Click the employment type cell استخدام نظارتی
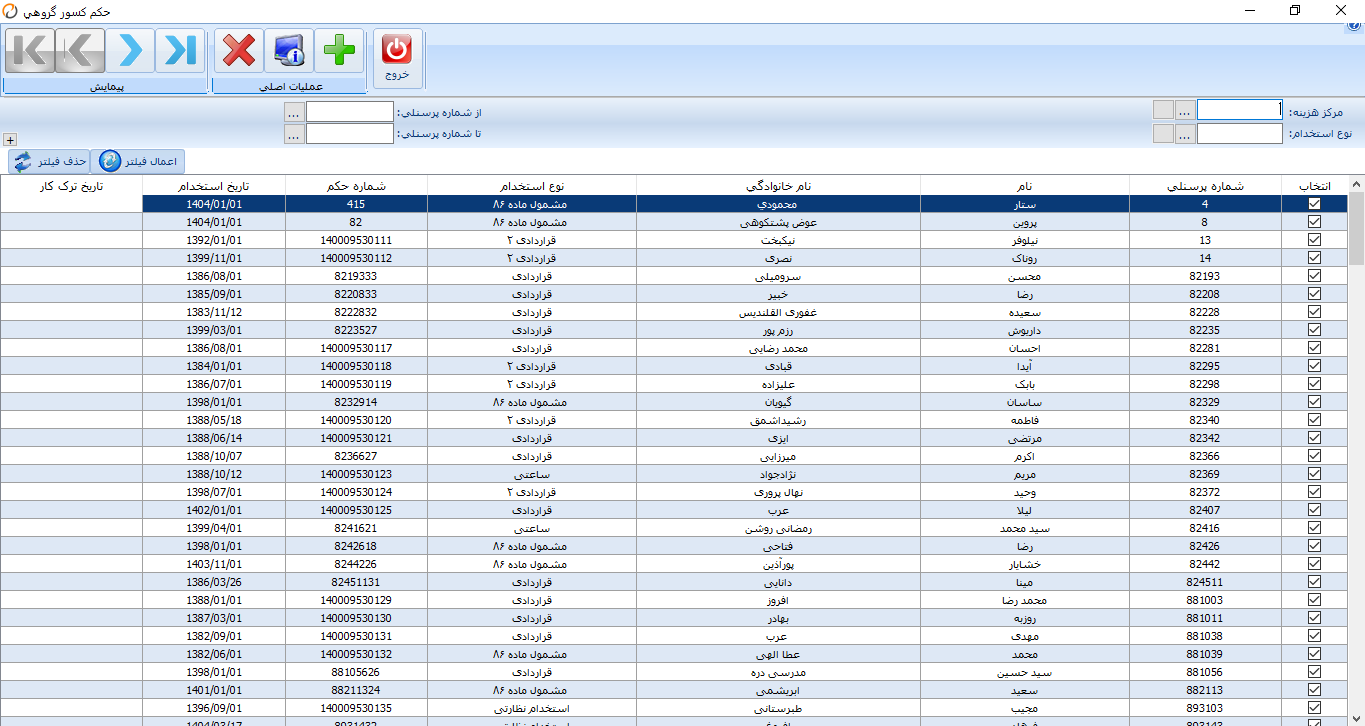 click(532, 708)
